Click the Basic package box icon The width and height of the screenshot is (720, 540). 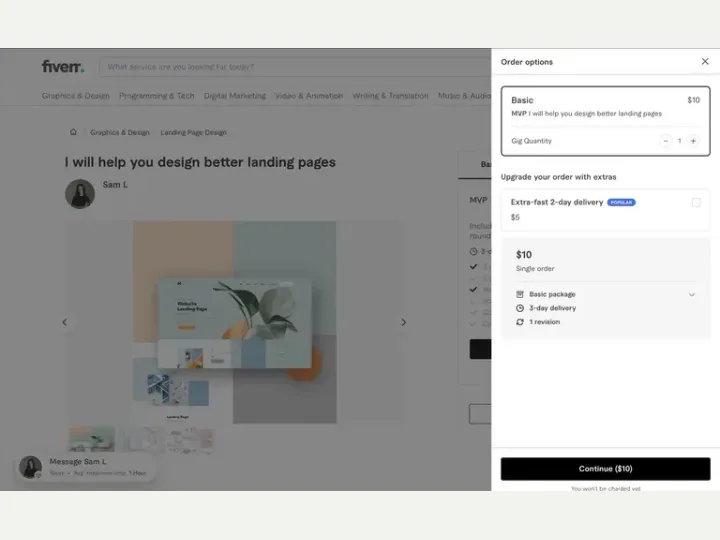pyautogui.click(x=520, y=294)
